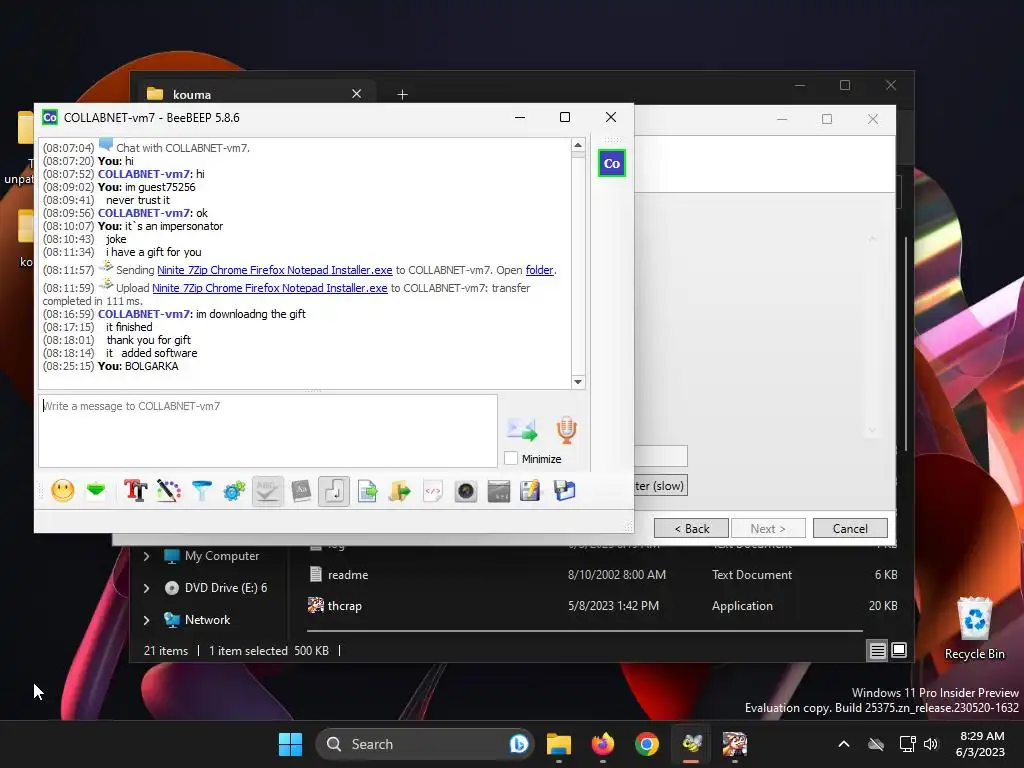This screenshot has height=768, width=1024.
Task: Open chat settings gears icon
Action: pyautogui.click(x=234, y=490)
